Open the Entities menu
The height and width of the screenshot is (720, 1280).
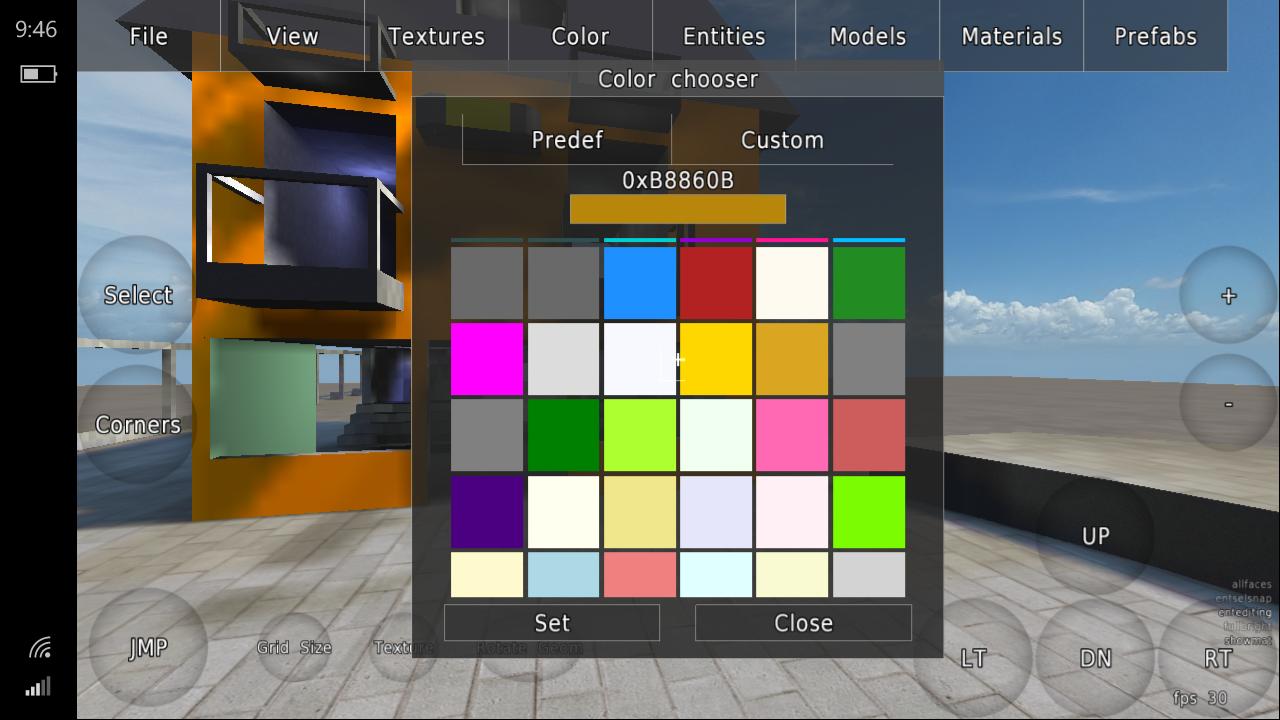(724, 36)
